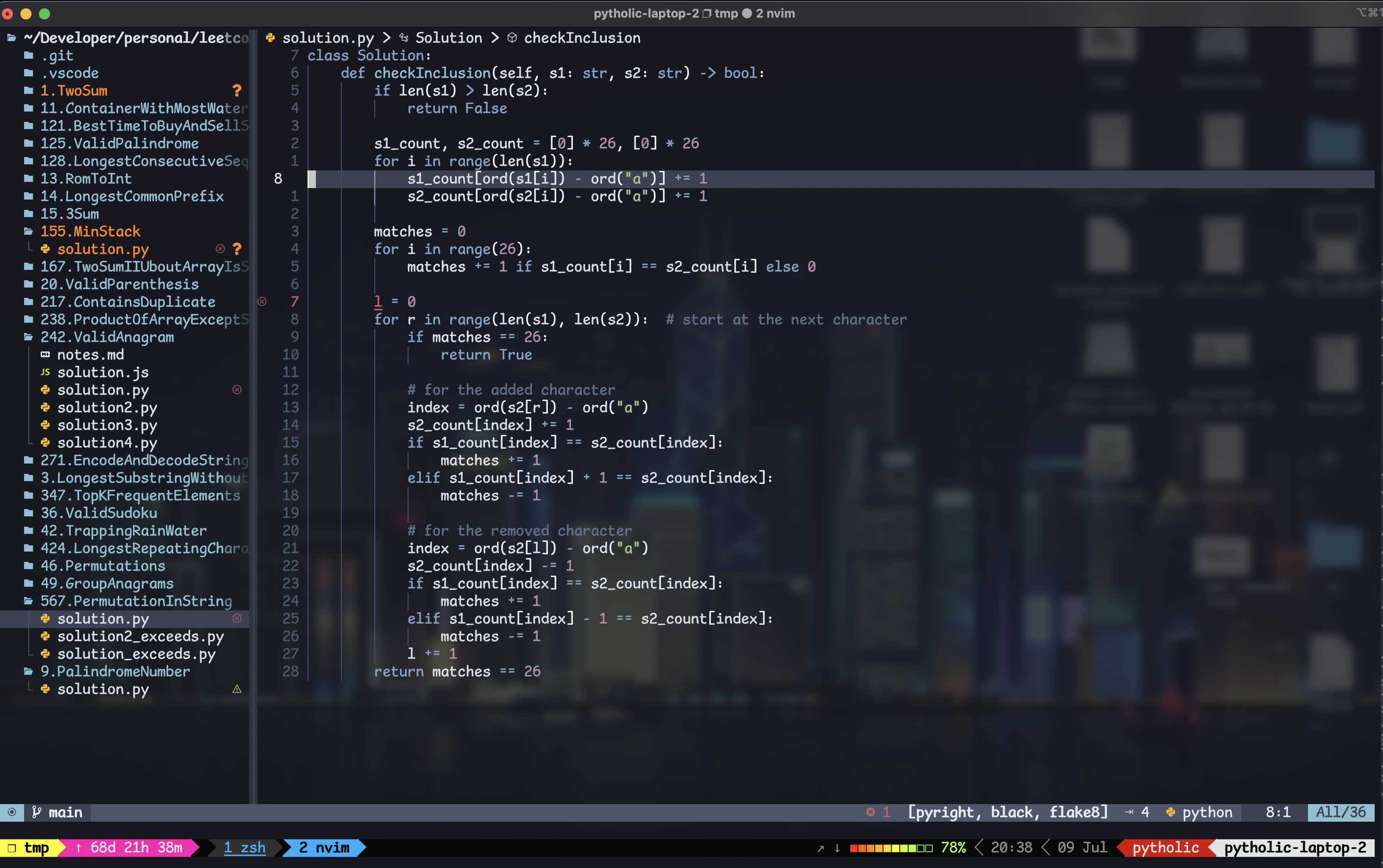Click the warning triangle on 9.PalindromeNumber solution.py
The image size is (1383, 868).
[237, 689]
